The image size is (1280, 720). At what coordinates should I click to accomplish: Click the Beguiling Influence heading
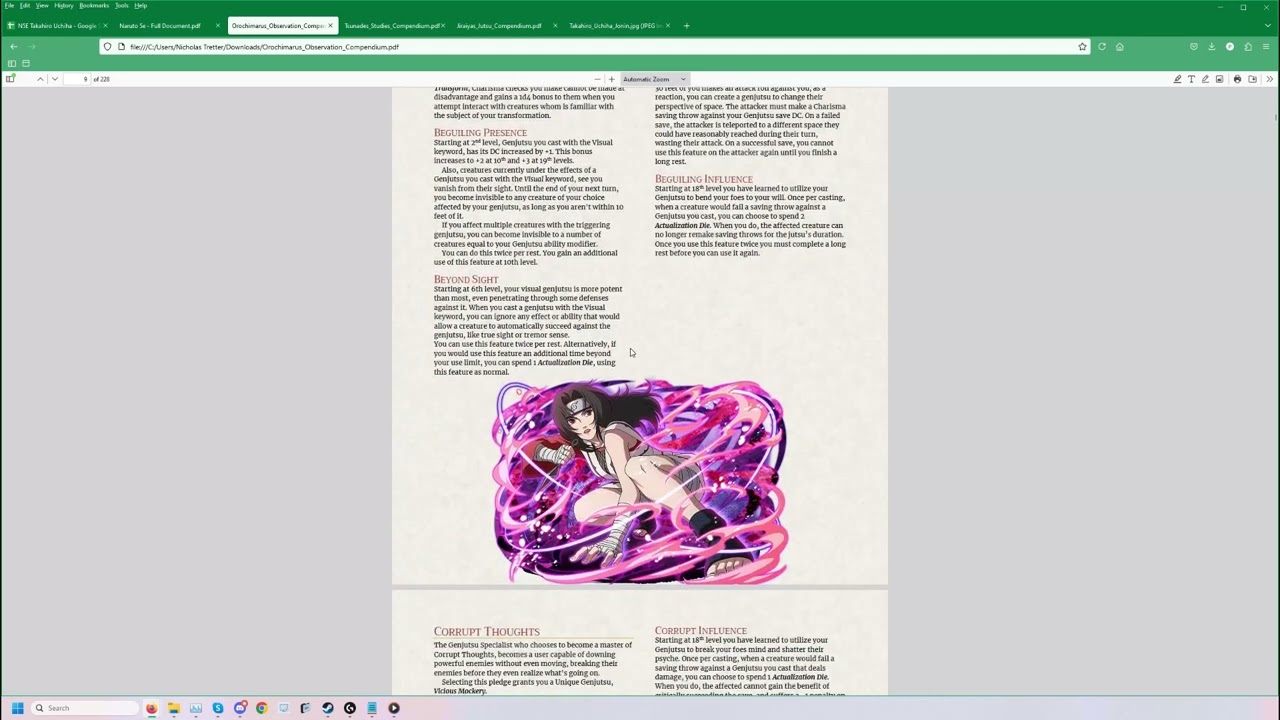[x=703, y=179]
